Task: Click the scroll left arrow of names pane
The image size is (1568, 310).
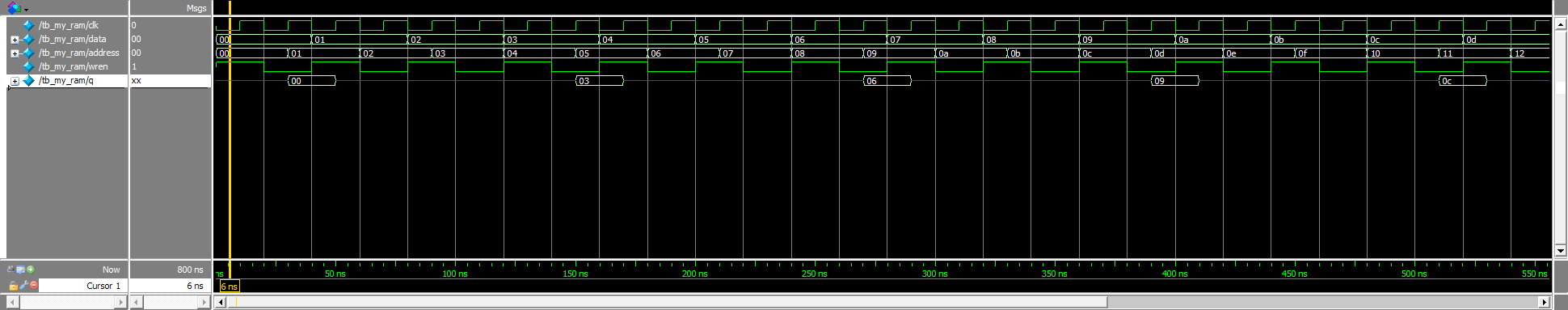Action: click(13, 302)
